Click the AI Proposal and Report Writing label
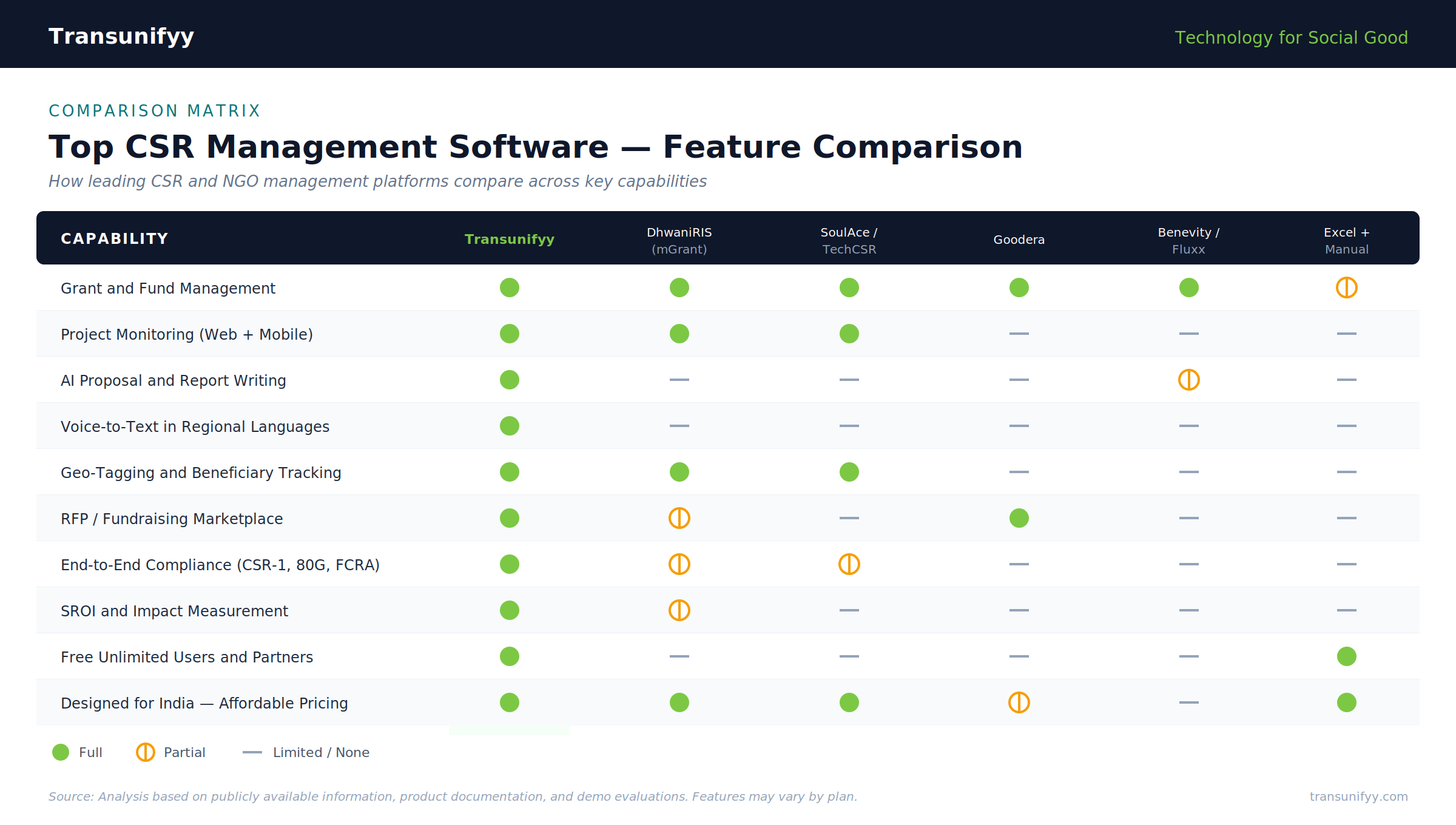The height and width of the screenshot is (825, 1456). click(x=174, y=380)
